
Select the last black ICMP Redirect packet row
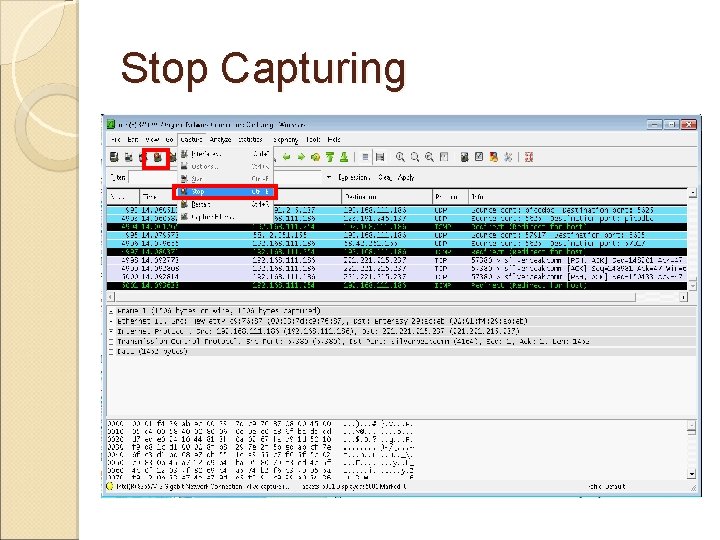397,285
